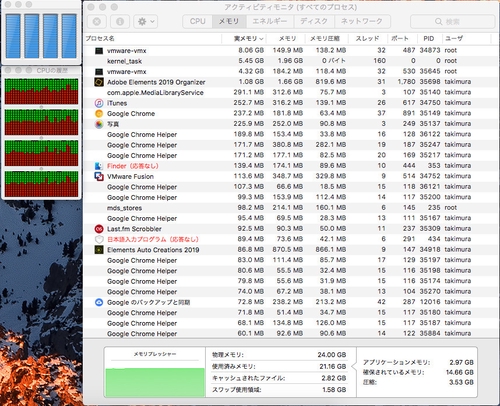
Task: Click the 写真 (Photos) app icon
Action: 99,124
